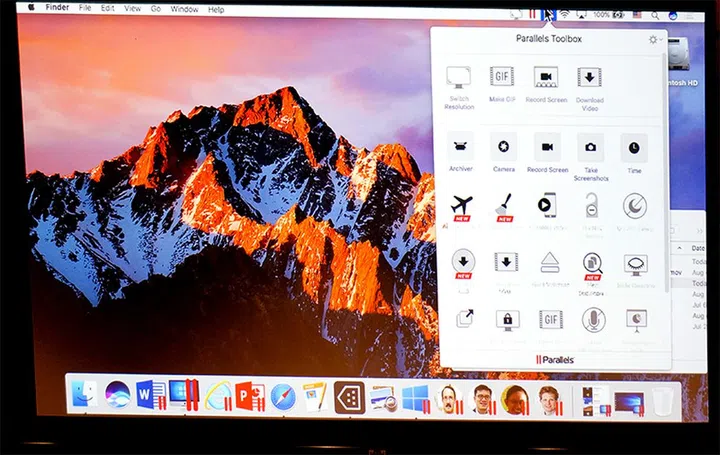Launch Internet Explorer from the Dock
Image resolution: width=720 pixels, height=455 pixels.
pyautogui.click(x=219, y=396)
